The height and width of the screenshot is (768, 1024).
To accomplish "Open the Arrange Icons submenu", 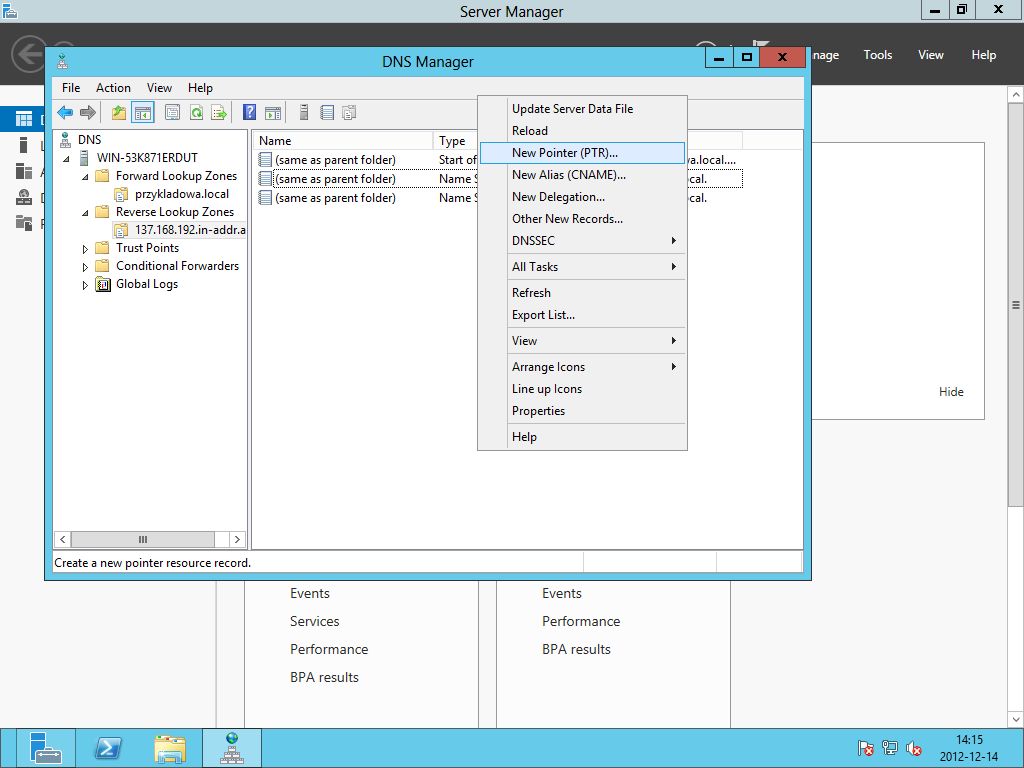I will pyautogui.click(x=583, y=366).
